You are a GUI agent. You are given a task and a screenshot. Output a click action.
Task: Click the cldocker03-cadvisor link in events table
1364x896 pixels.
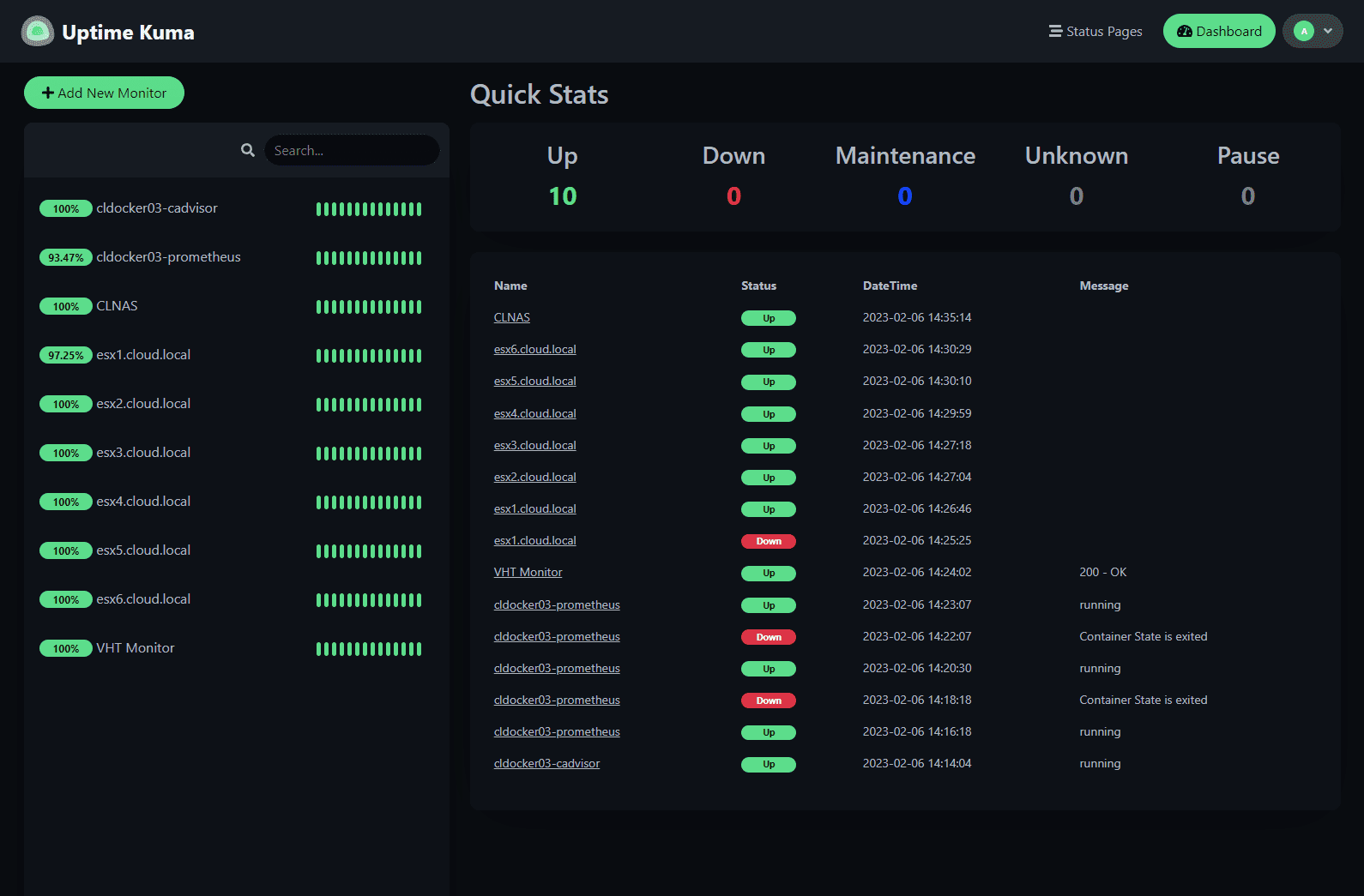[x=546, y=763]
